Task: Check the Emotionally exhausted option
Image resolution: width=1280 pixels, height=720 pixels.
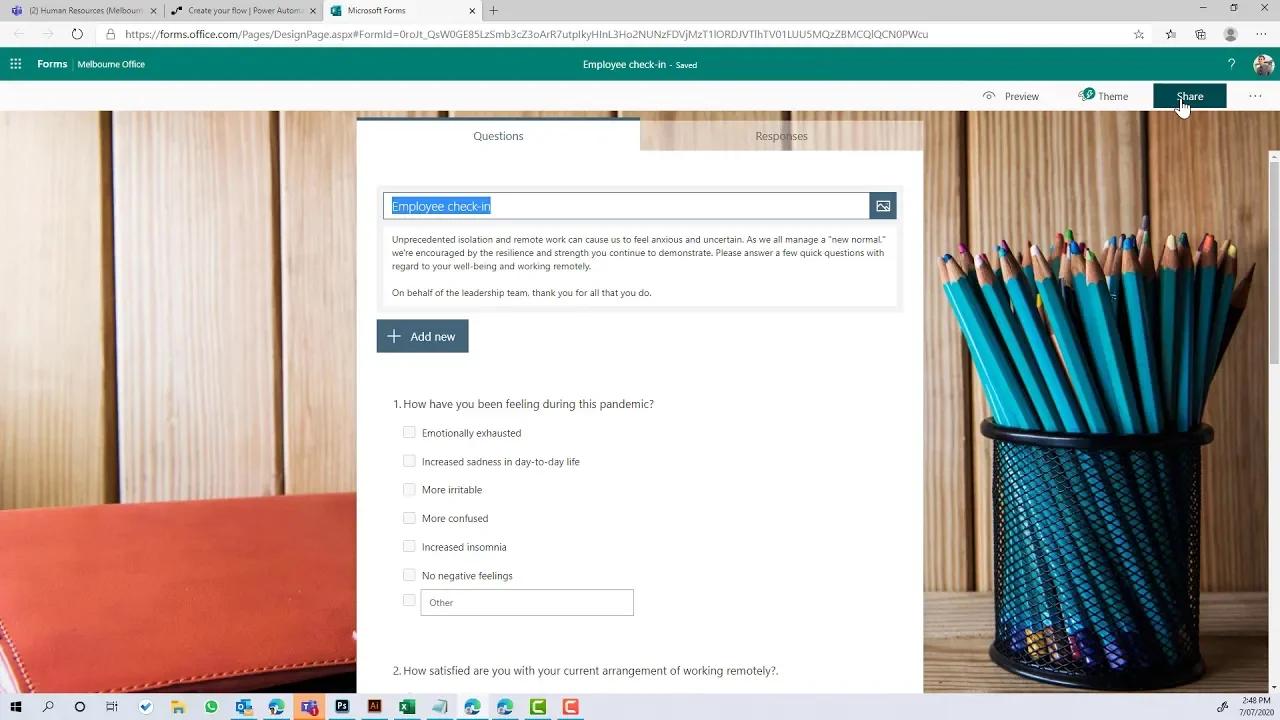Action: tap(409, 432)
